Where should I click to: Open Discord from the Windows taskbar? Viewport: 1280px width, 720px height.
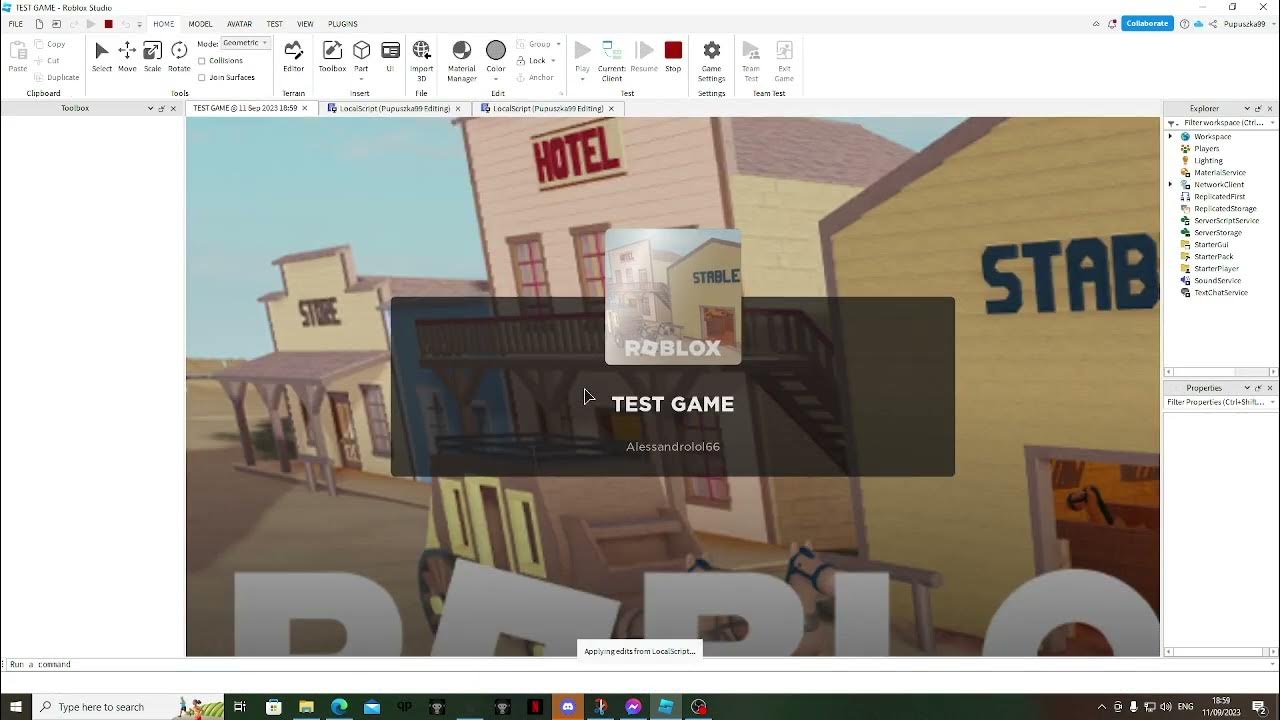tap(568, 707)
